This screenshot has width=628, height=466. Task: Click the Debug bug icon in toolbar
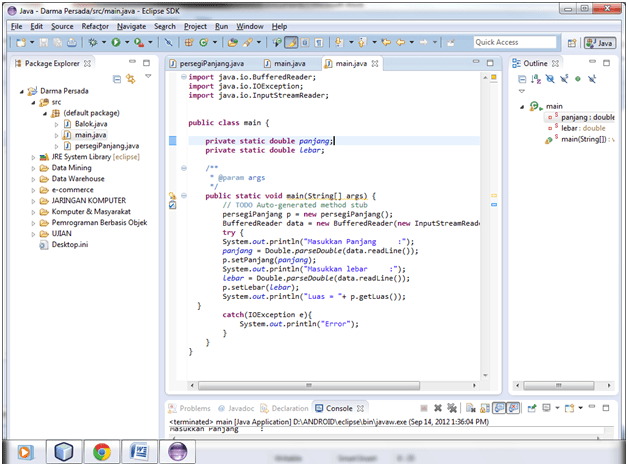(94, 43)
